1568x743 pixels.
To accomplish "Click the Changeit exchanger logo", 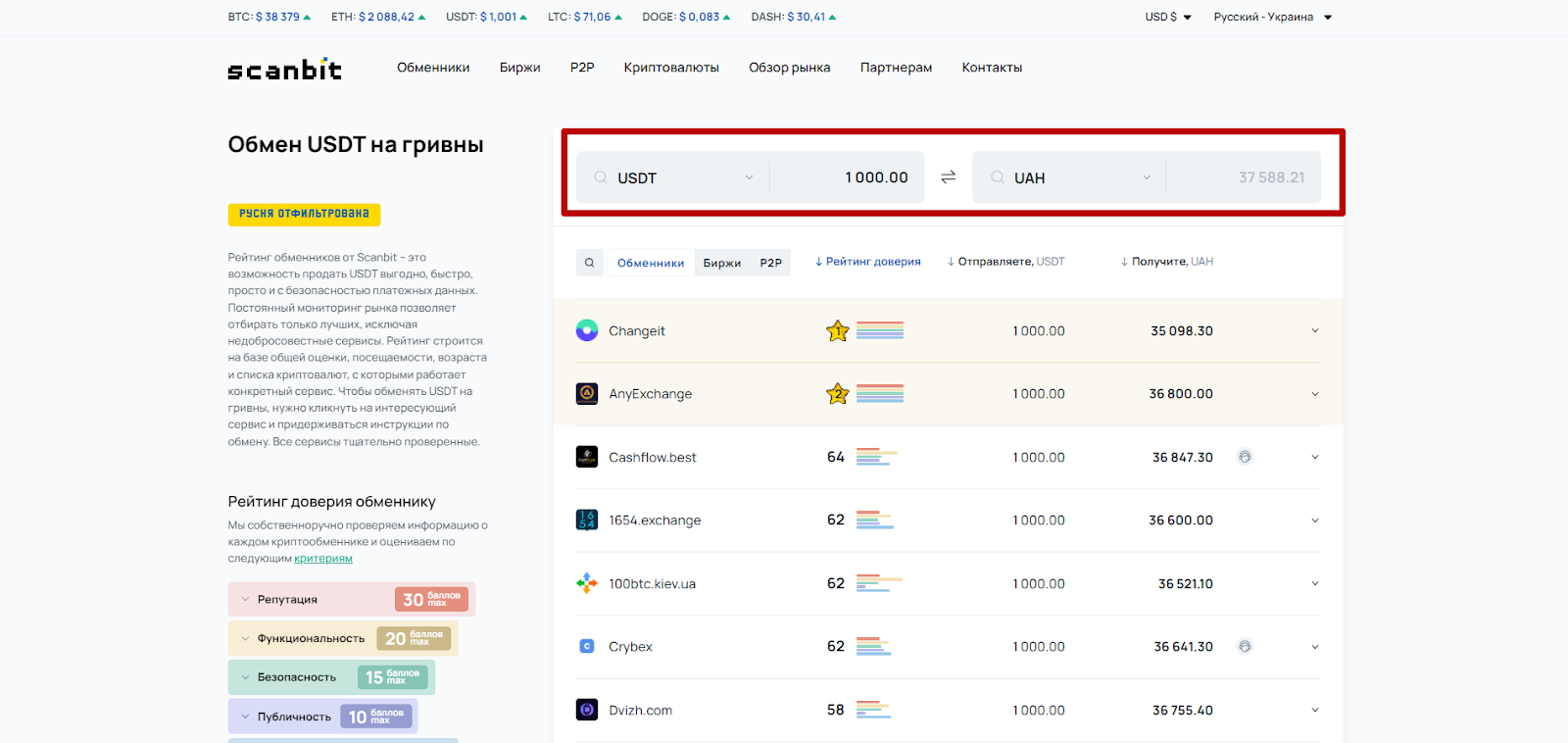I will click(x=587, y=330).
